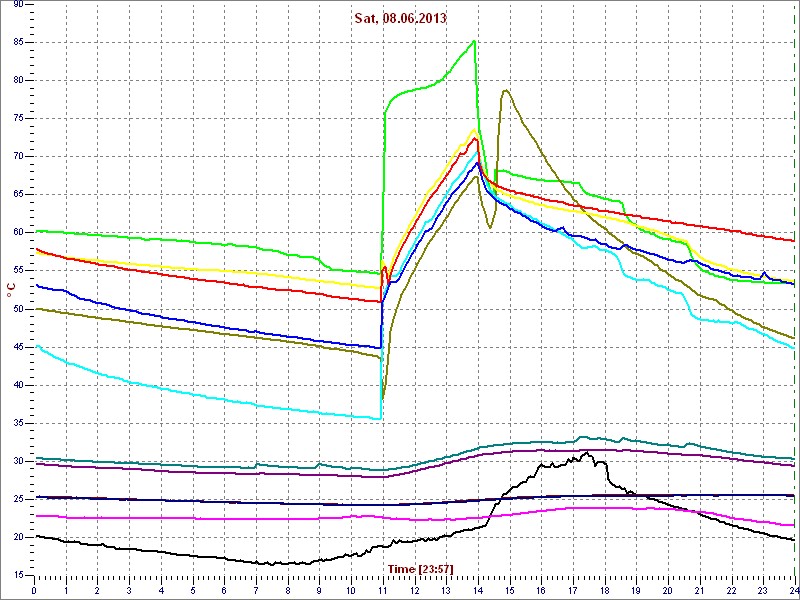Click hour 21 on the time axis
Viewport: 800px width, 600px height.
699,588
